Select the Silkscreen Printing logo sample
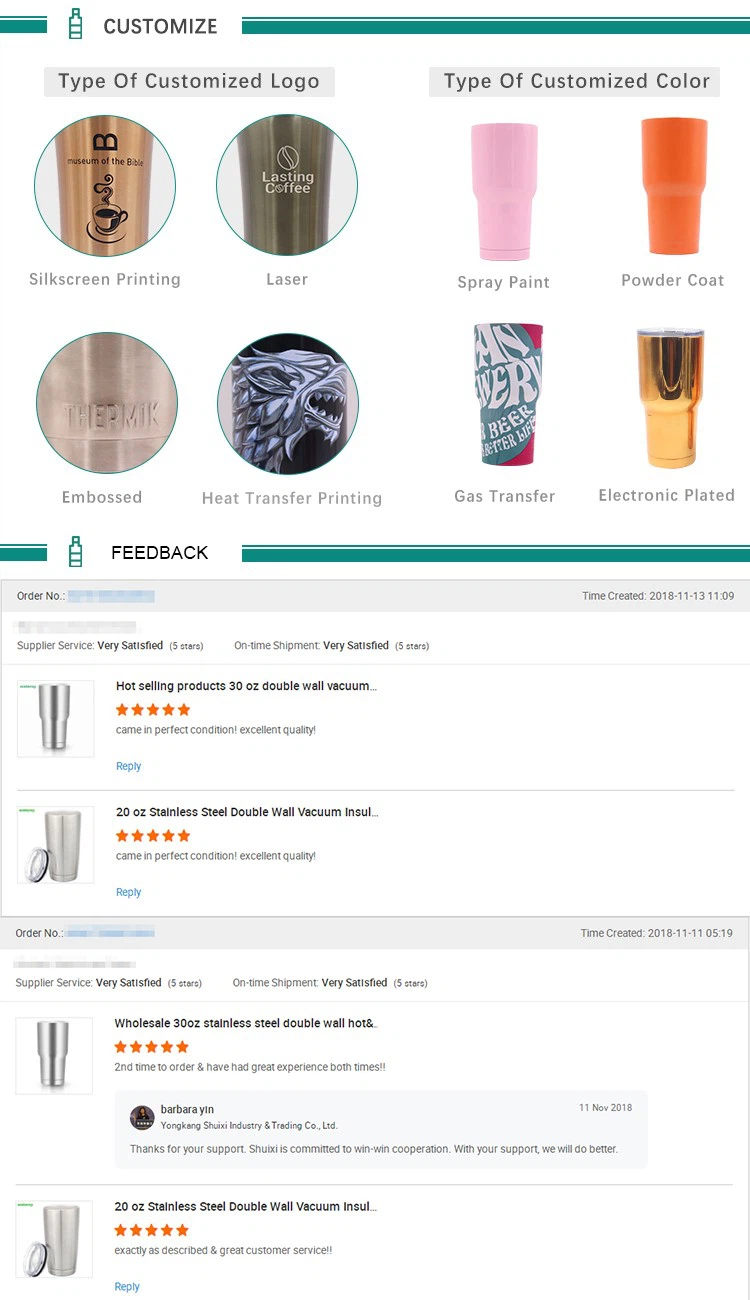The image size is (750, 1300). (x=105, y=186)
